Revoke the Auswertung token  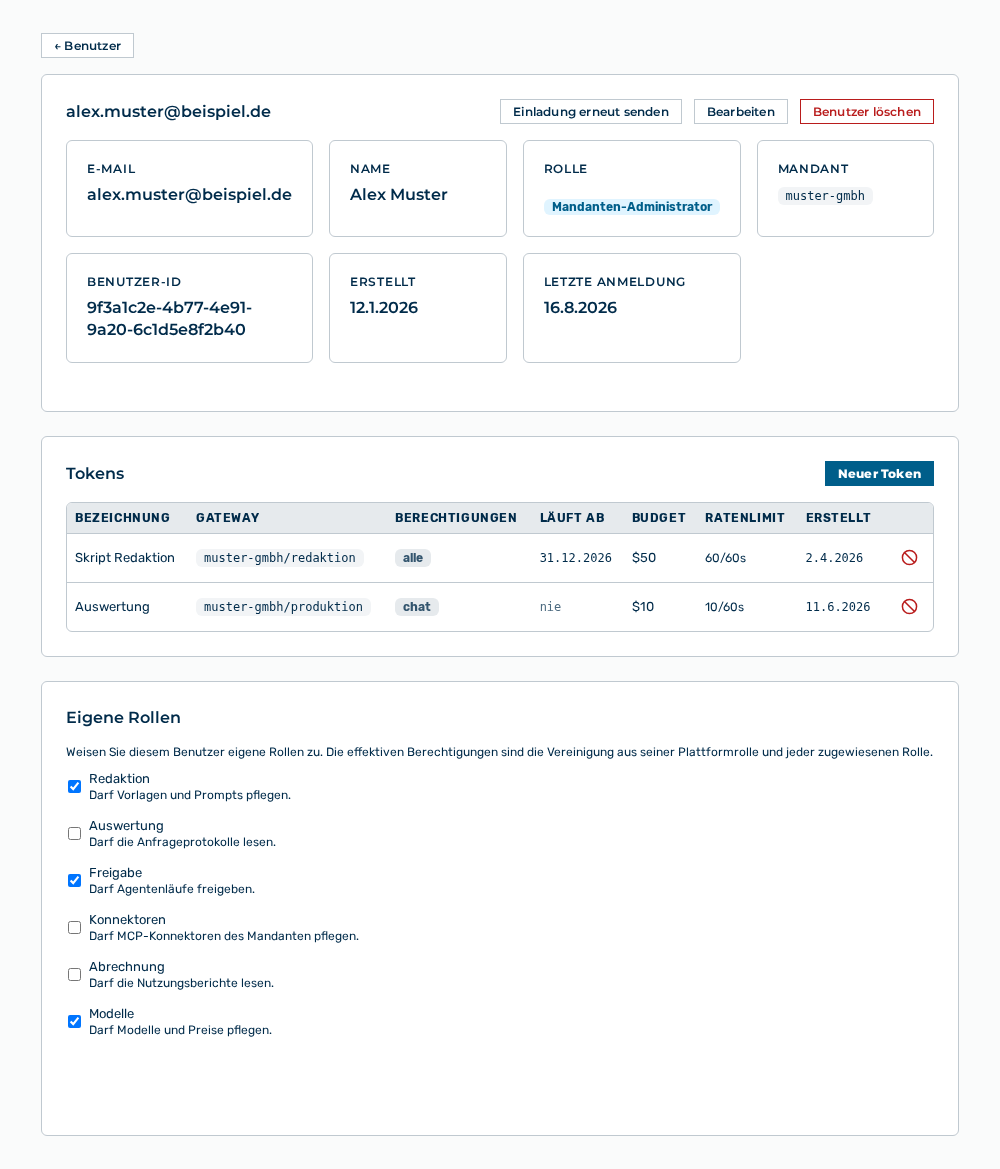[x=909, y=607]
